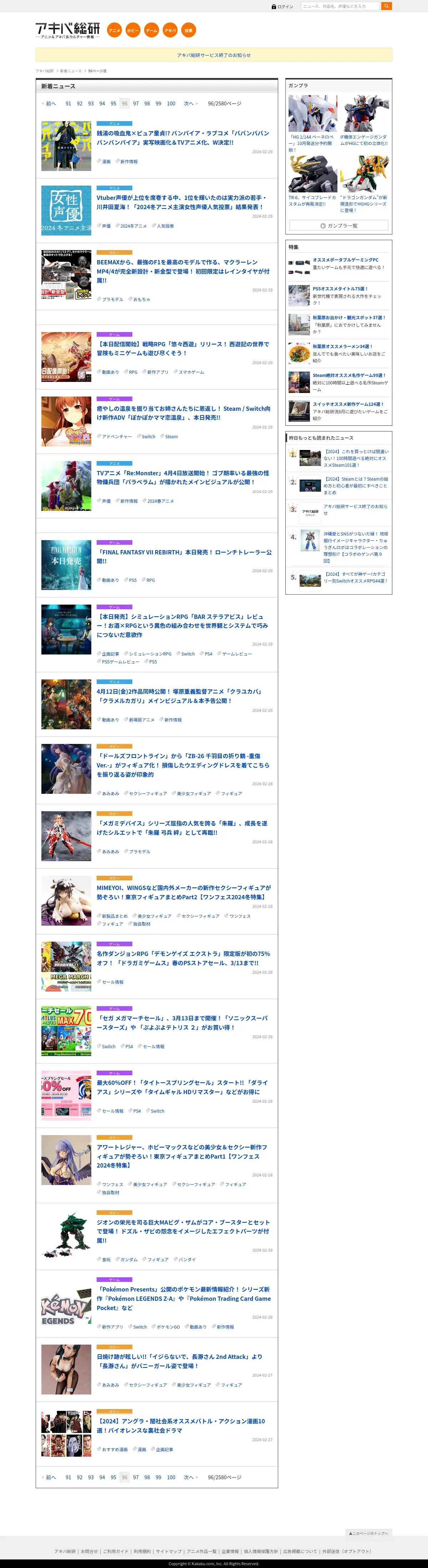Select the ホビー orange circle nav icon
The image size is (428, 1568).
[133, 30]
